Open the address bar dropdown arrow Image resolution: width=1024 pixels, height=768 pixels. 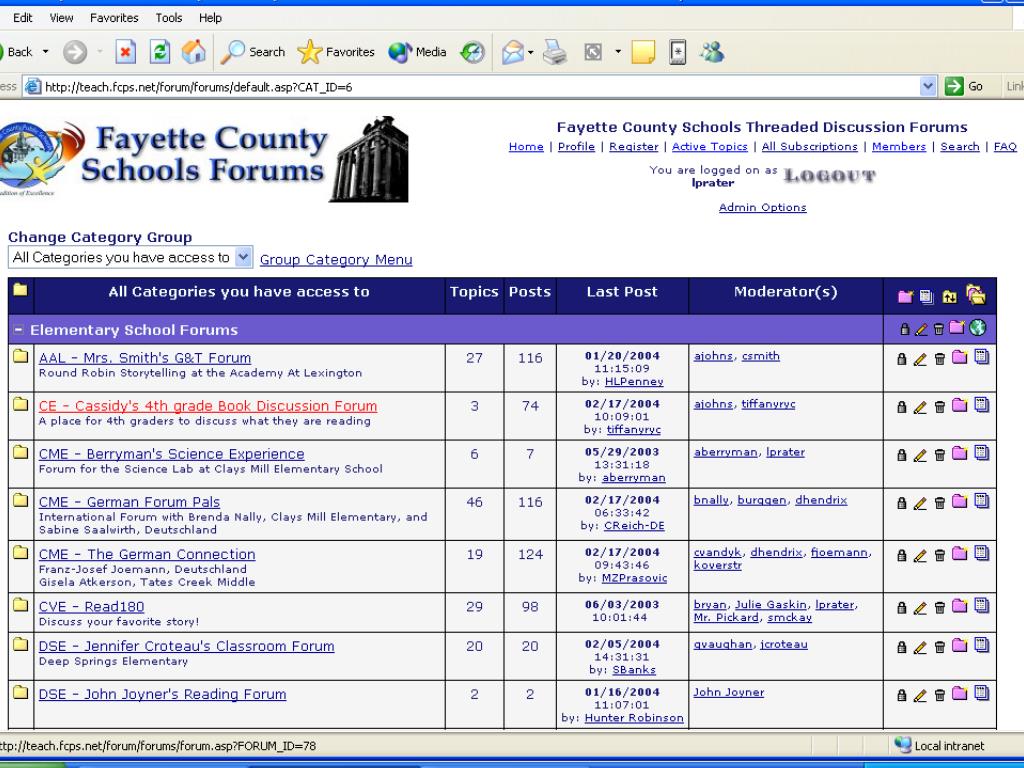928,86
